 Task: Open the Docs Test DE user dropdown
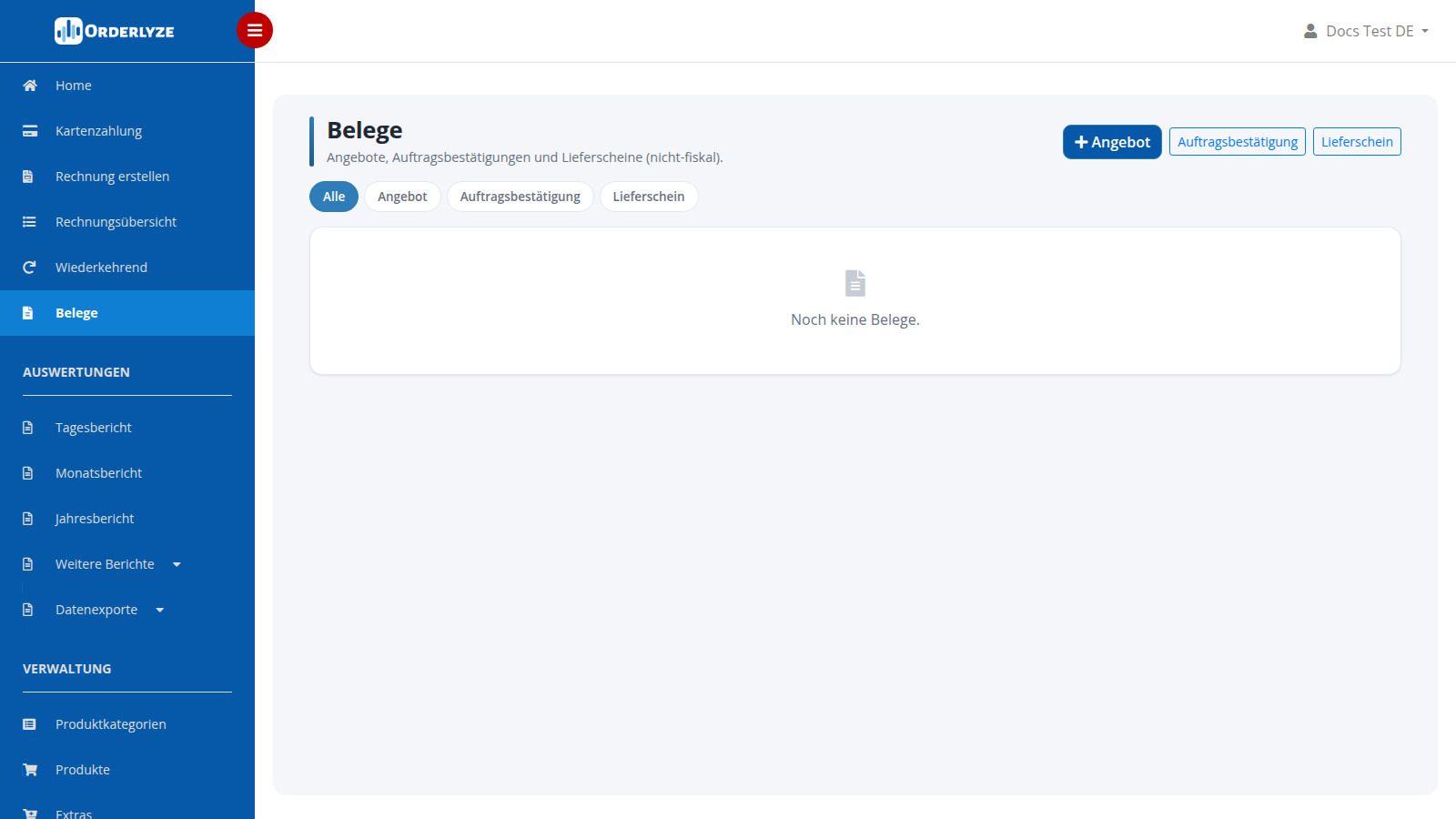coord(1366,31)
